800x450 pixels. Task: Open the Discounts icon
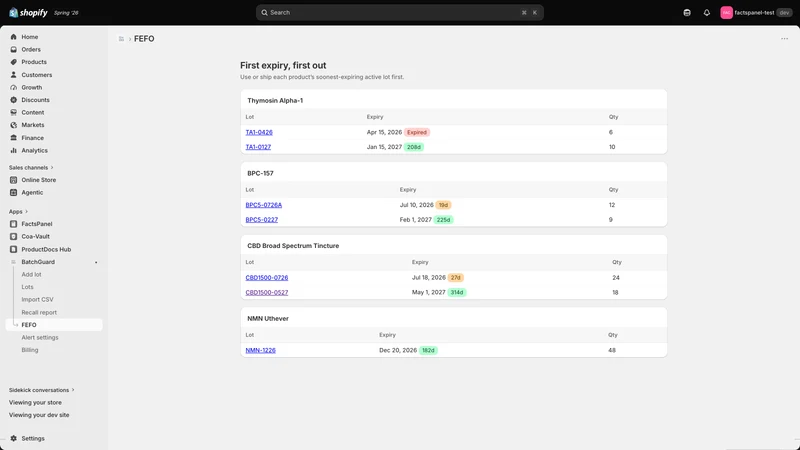tap(14, 100)
